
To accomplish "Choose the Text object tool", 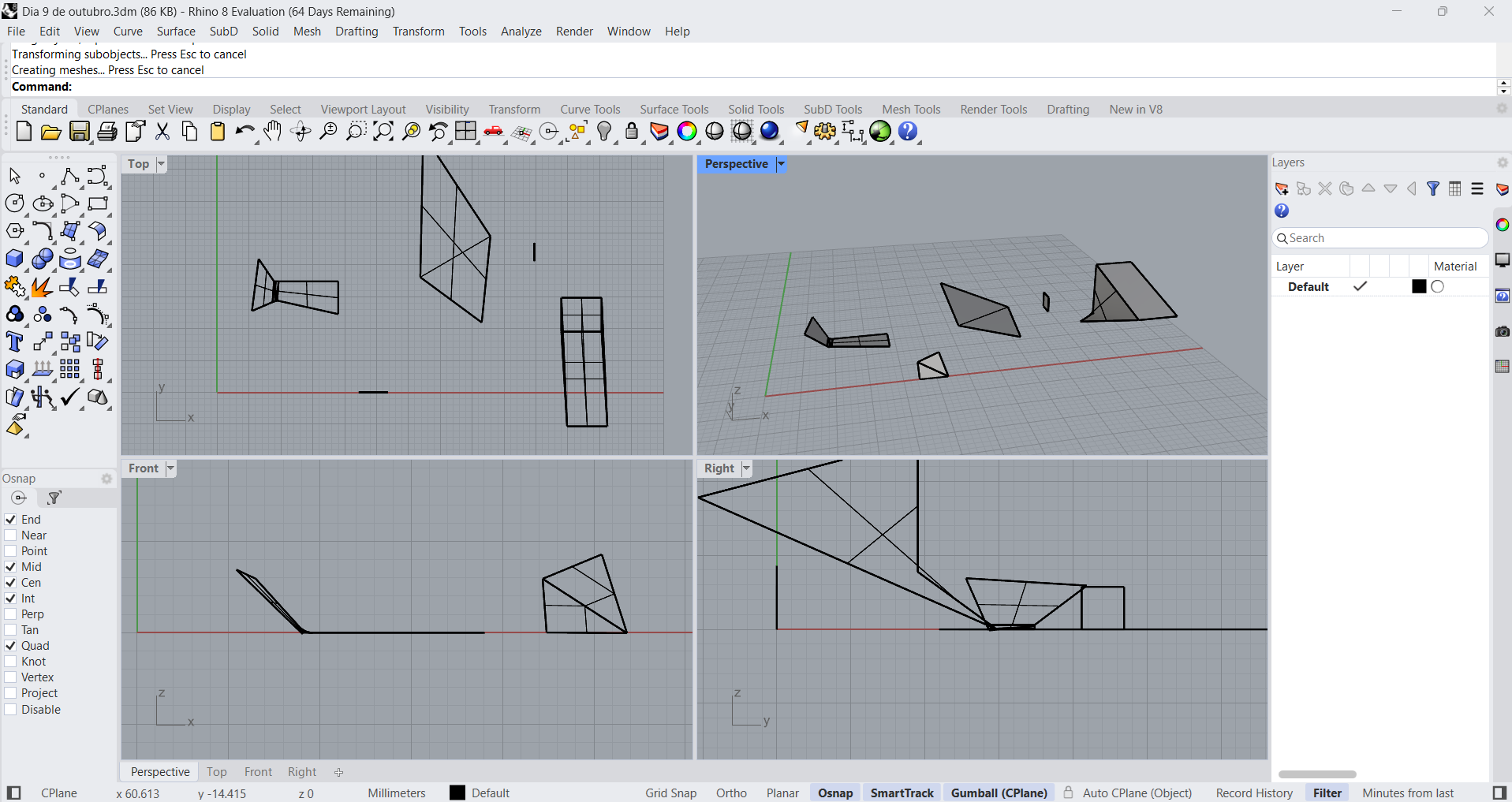I will coord(15,342).
